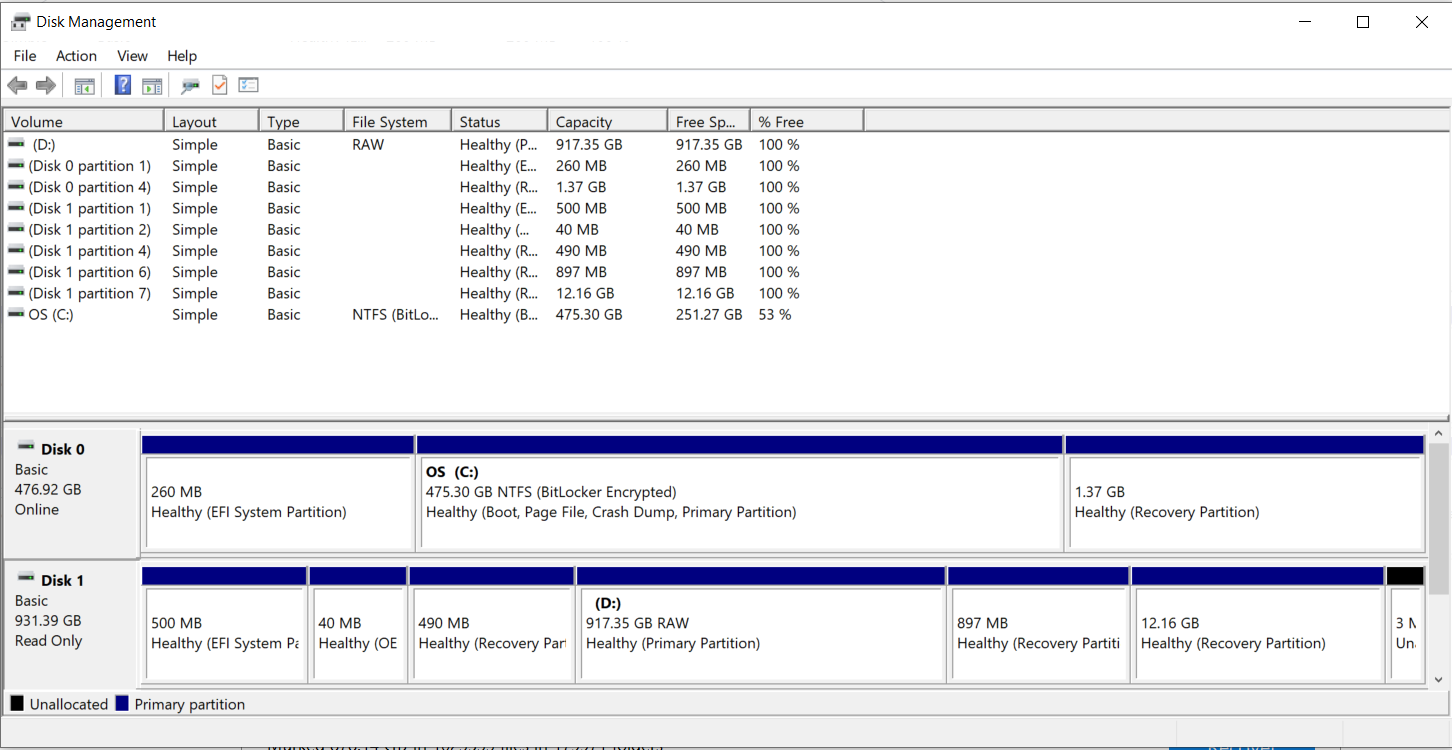Select the (Disk 1 partition 7) volume row

(x=433, y=293)
